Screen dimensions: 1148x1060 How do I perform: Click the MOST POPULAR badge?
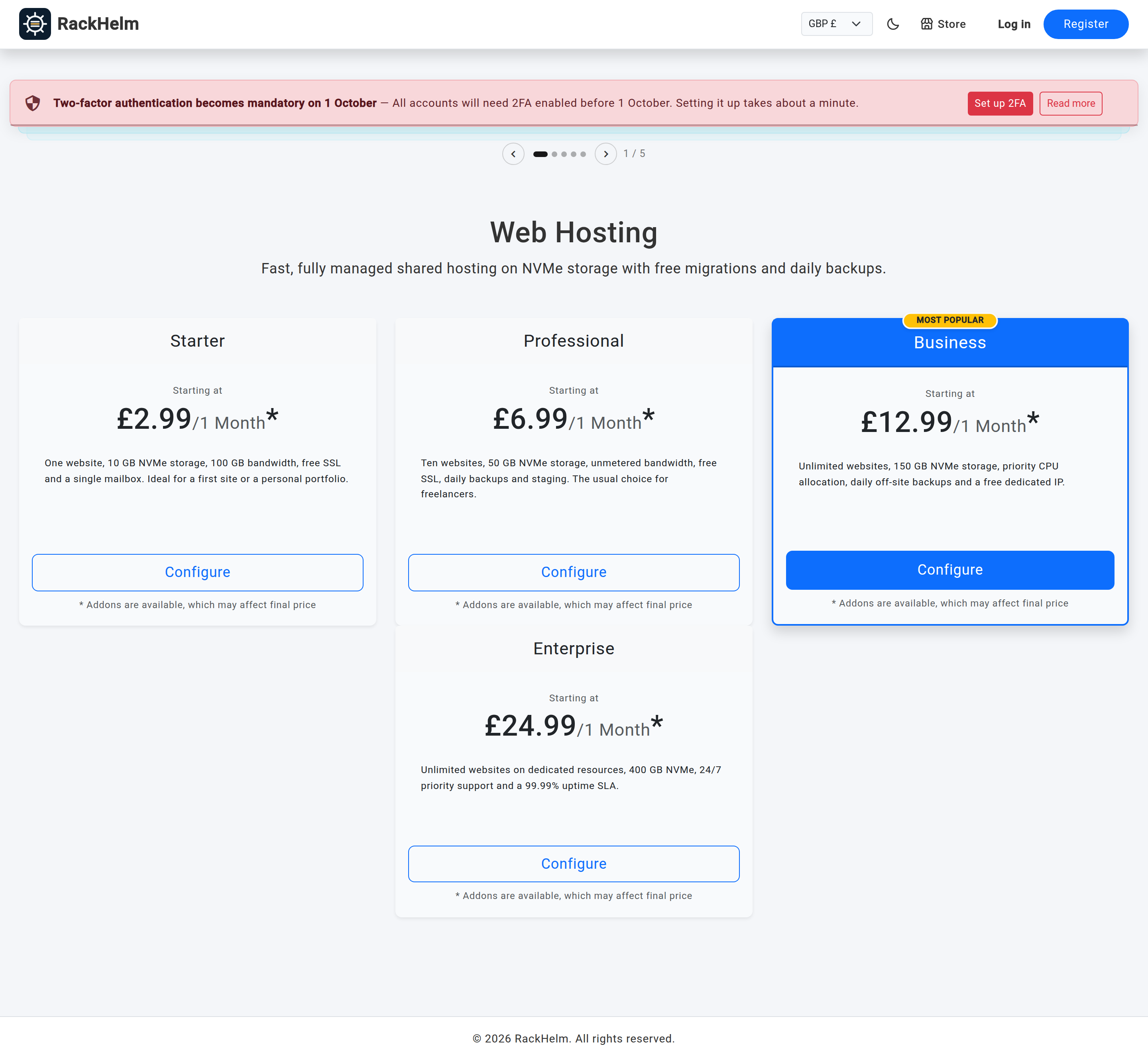(950, 320)
